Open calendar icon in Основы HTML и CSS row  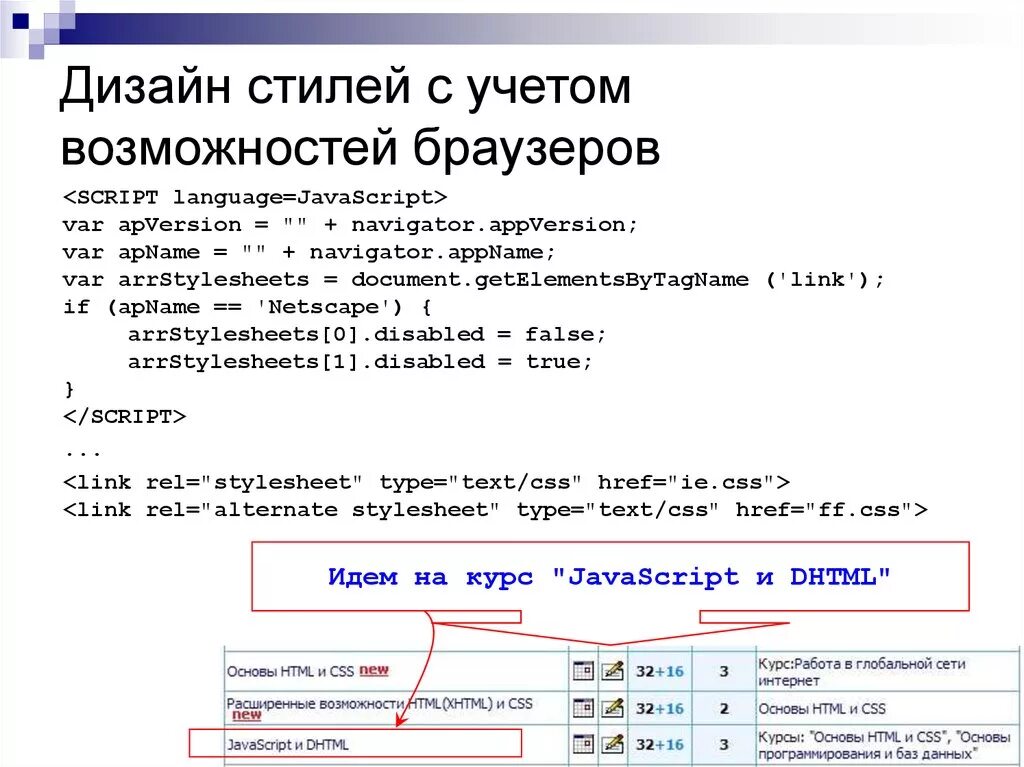click(x=583, y=671)
